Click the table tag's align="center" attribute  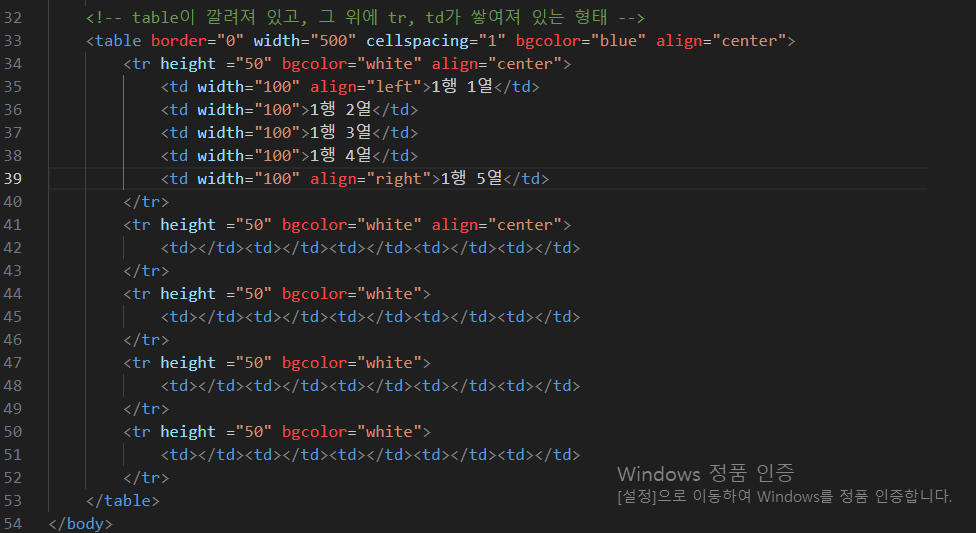tap(721, 40)
